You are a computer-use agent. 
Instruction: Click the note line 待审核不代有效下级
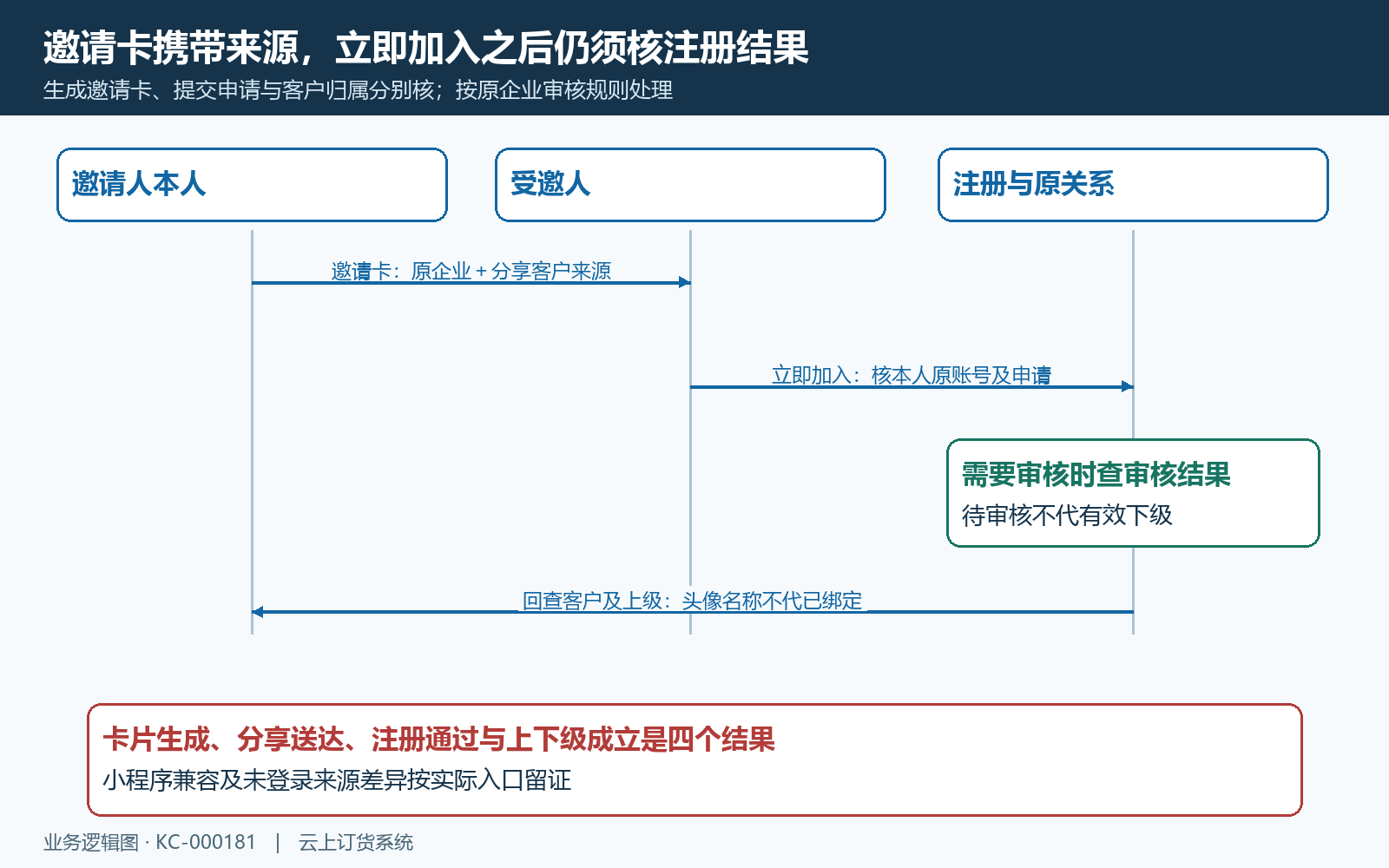tap(1067, 516)
